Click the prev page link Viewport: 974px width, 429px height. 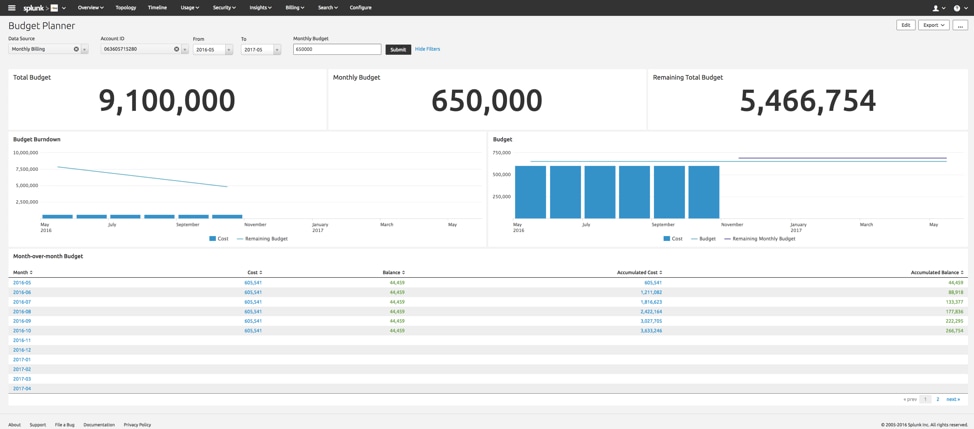click(x=909, y=399)
